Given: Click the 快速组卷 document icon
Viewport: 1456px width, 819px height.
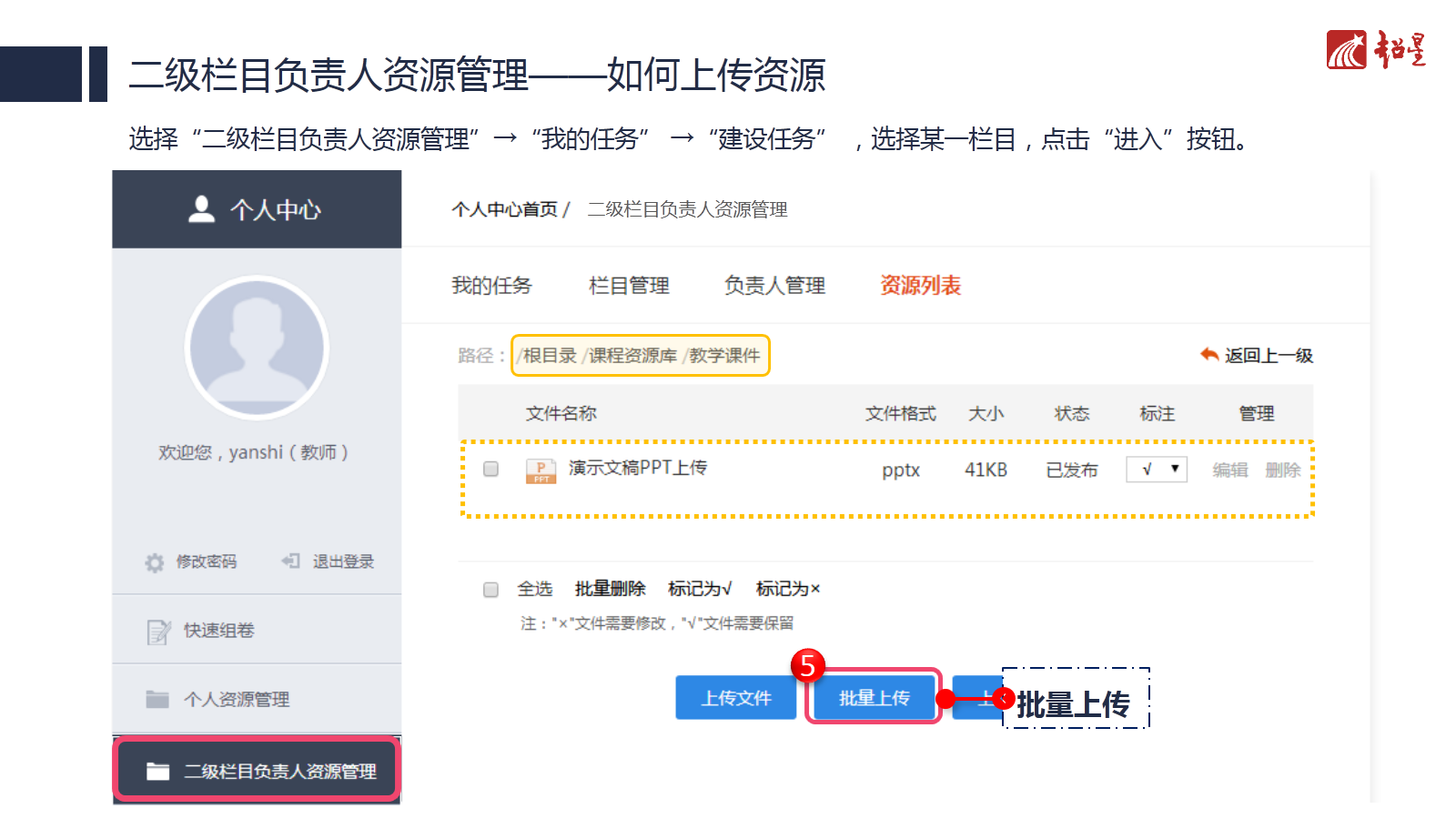Looking at the screenshot, I should click(x=158, y=632).
